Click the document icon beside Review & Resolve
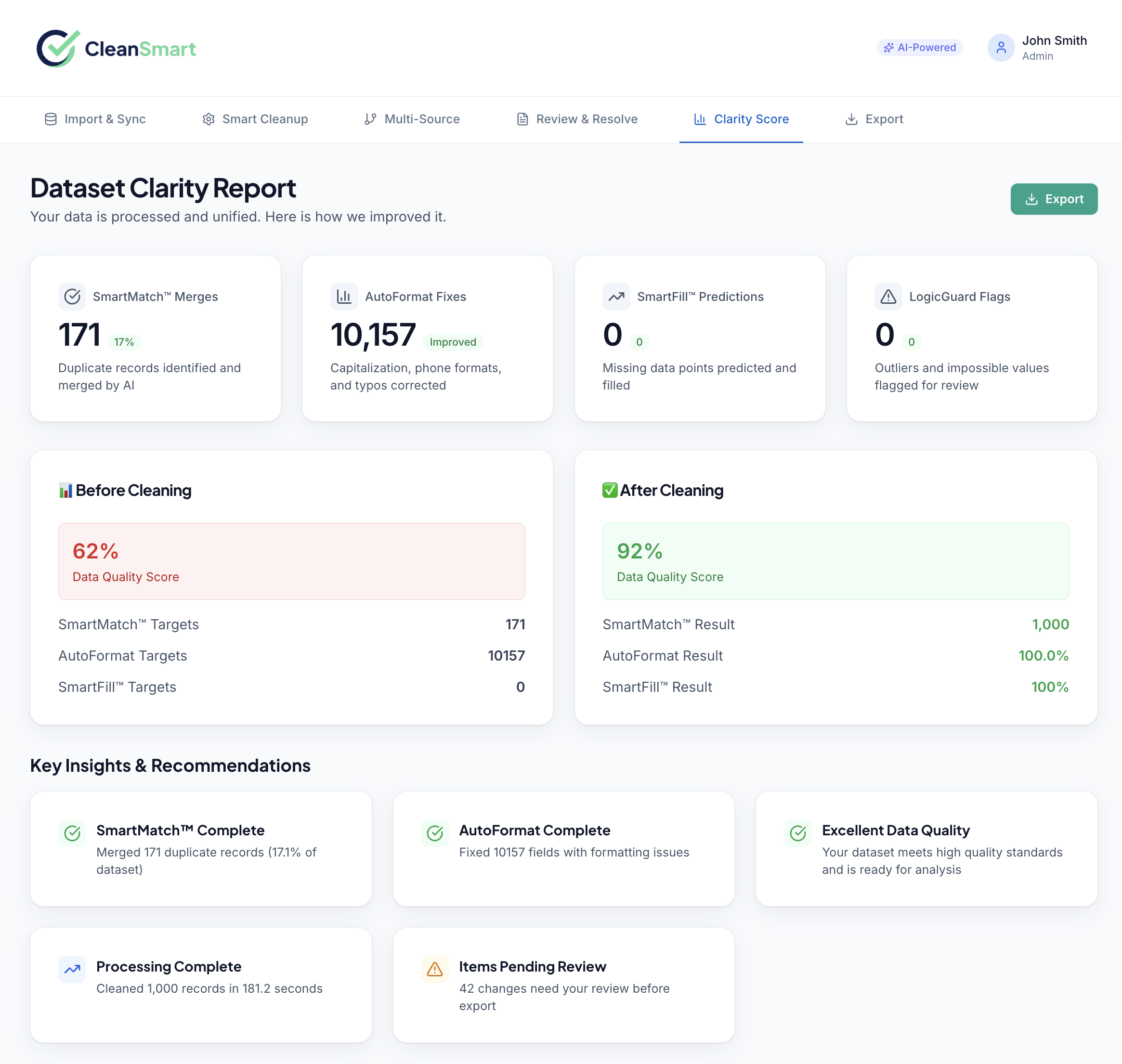This screenshot has width=1122, height=1064. (522, 119)
